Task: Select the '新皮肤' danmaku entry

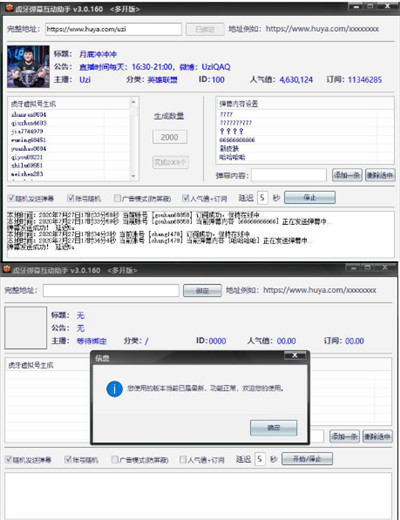Action: tap(229, 149)
